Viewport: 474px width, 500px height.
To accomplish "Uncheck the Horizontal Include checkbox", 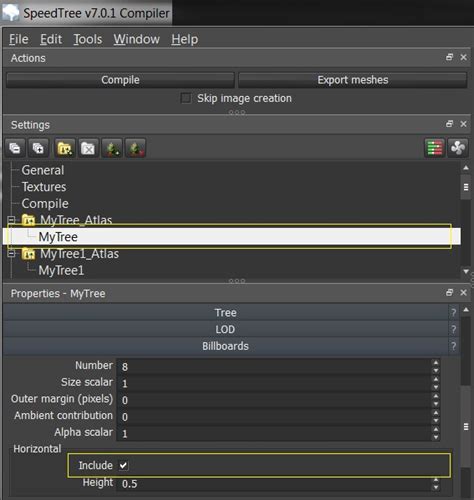I will click(x=123, y=465).
